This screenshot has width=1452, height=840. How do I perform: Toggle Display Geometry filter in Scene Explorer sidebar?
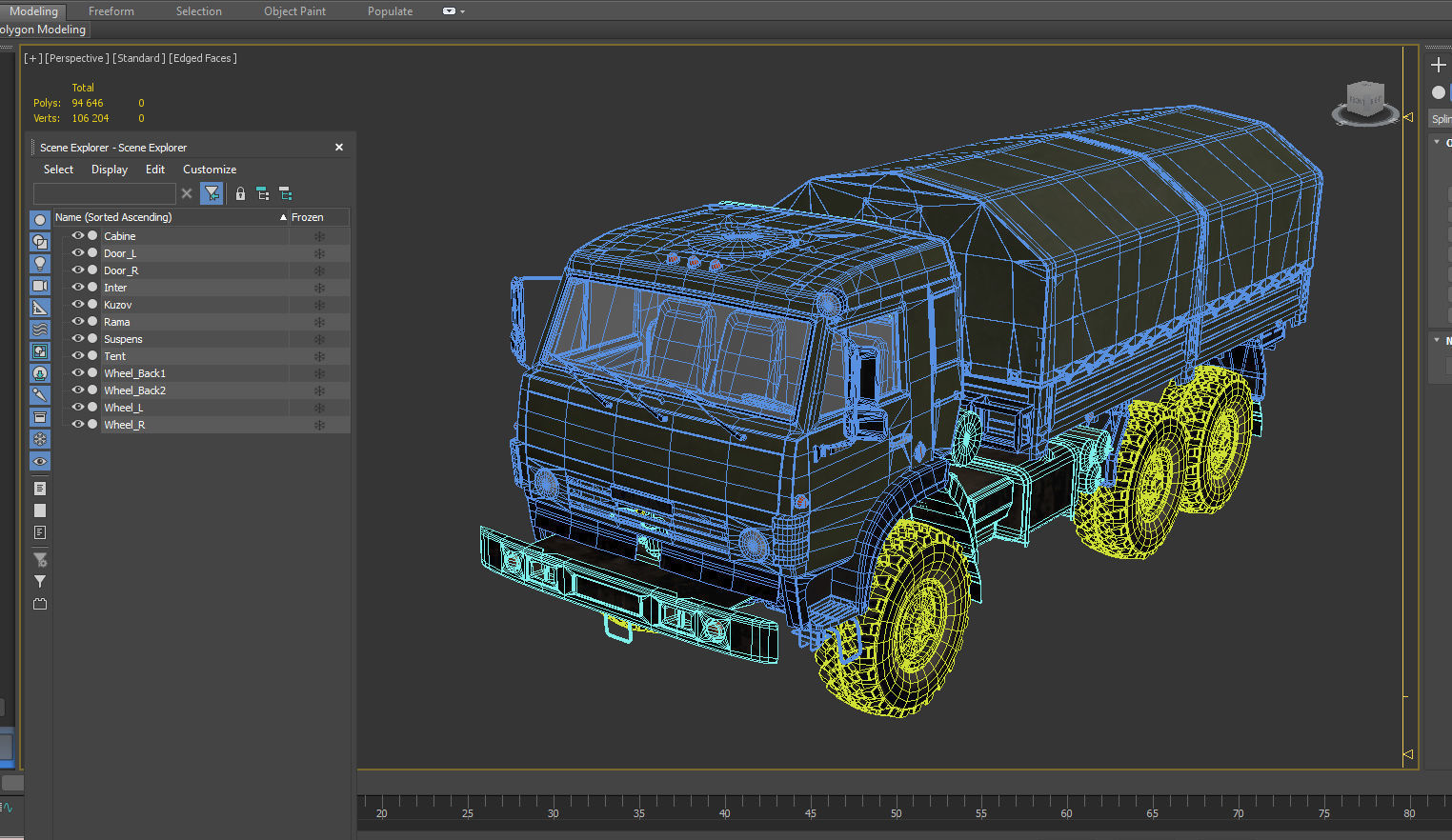click(x=40, y=220)
